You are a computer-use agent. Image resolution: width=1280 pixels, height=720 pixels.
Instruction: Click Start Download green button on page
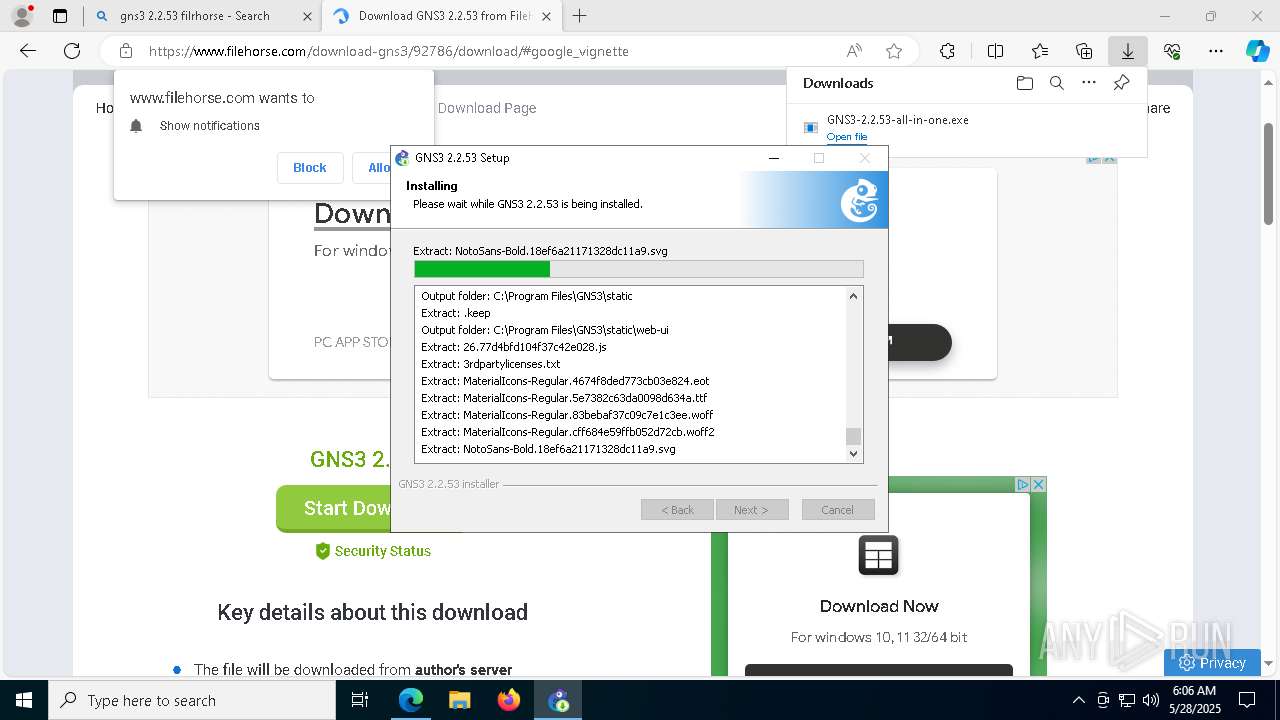click(x=333, y=509)
